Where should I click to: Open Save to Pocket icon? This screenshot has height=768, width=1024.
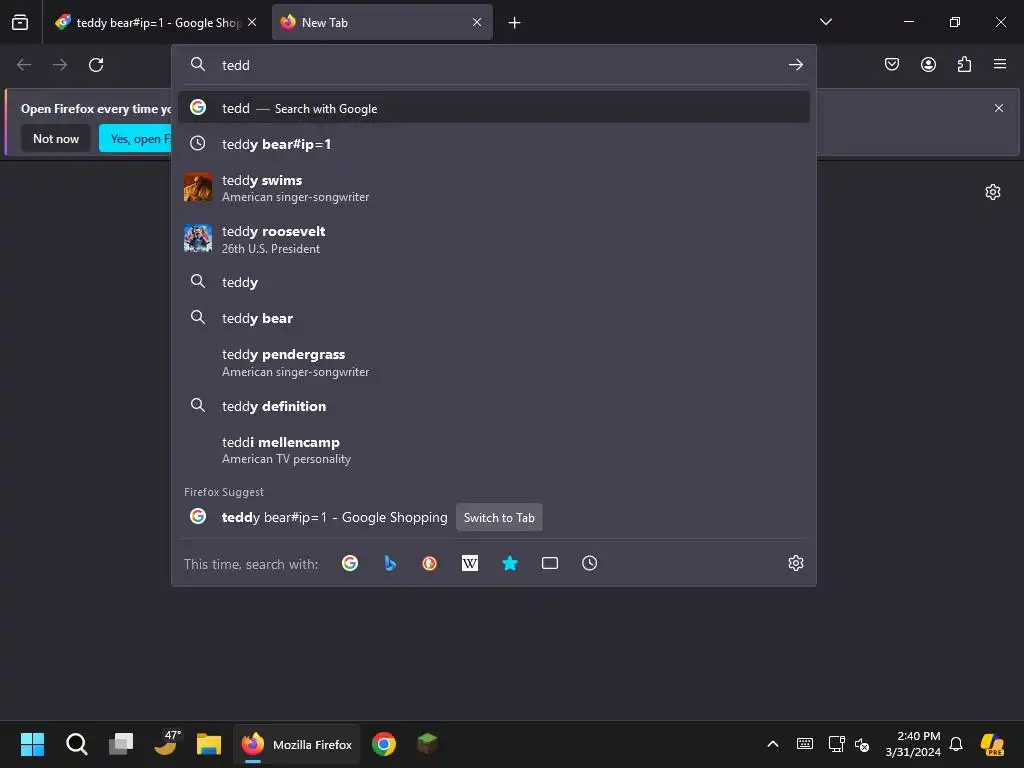pos(892,64)
